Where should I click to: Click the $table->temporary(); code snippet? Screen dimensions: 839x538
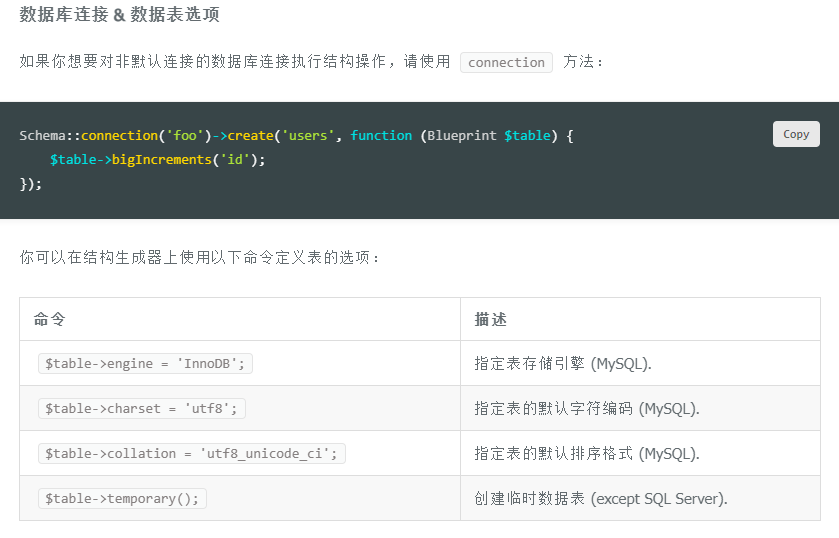122,498
